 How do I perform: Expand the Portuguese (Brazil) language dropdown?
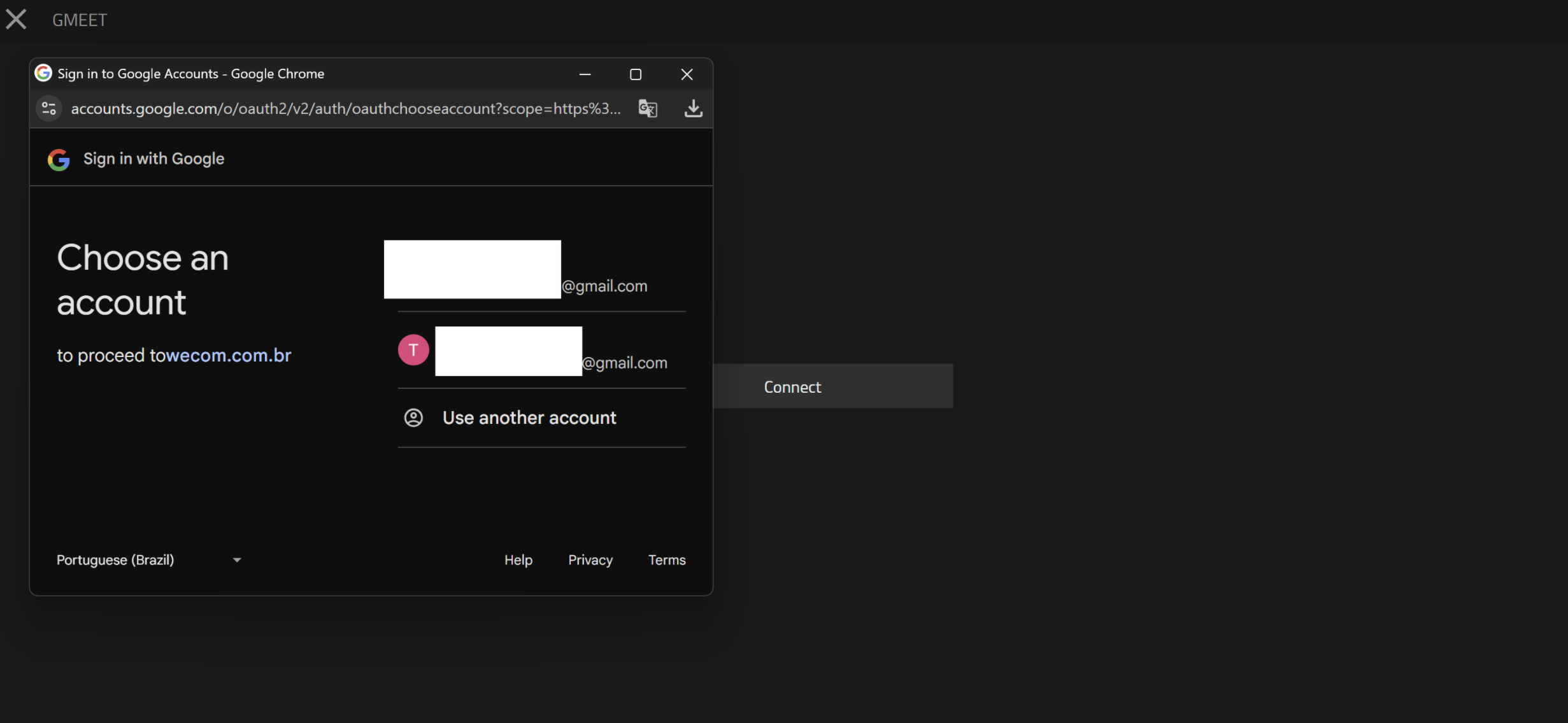coord(115,560)
